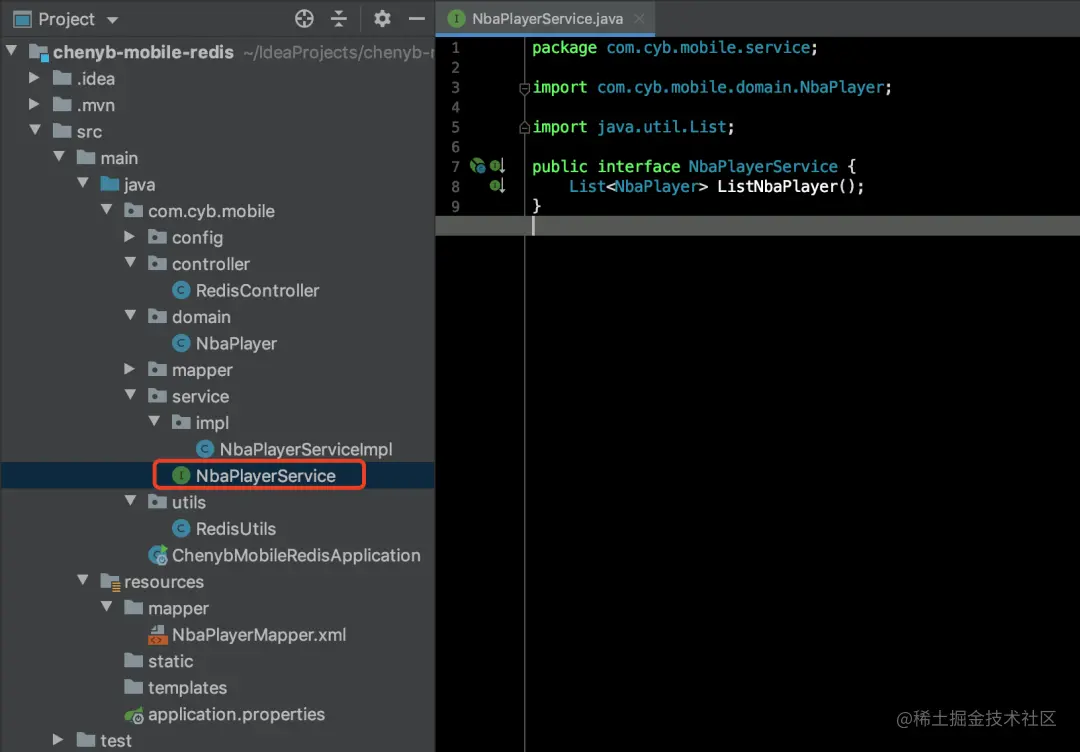Open the Project view dropdown
Screen dimensions: 1080x752
[x=112, y=20]
